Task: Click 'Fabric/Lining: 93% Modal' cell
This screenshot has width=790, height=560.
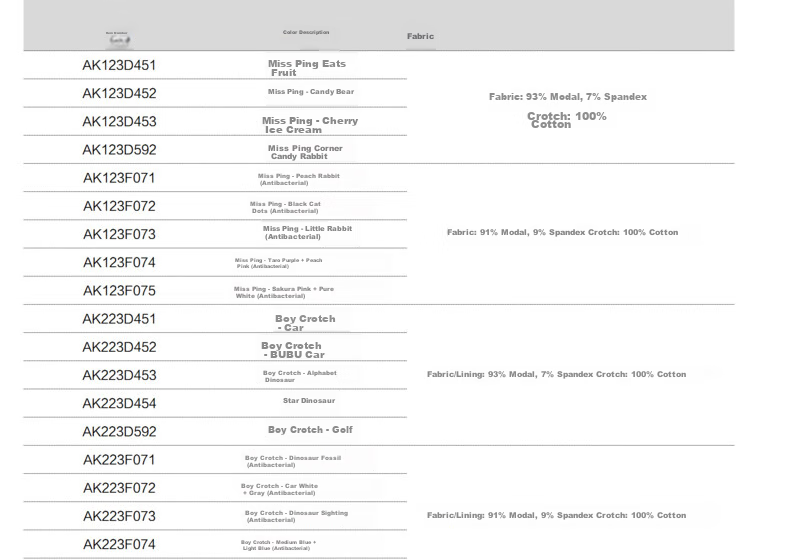Action: tap(556, 375)
